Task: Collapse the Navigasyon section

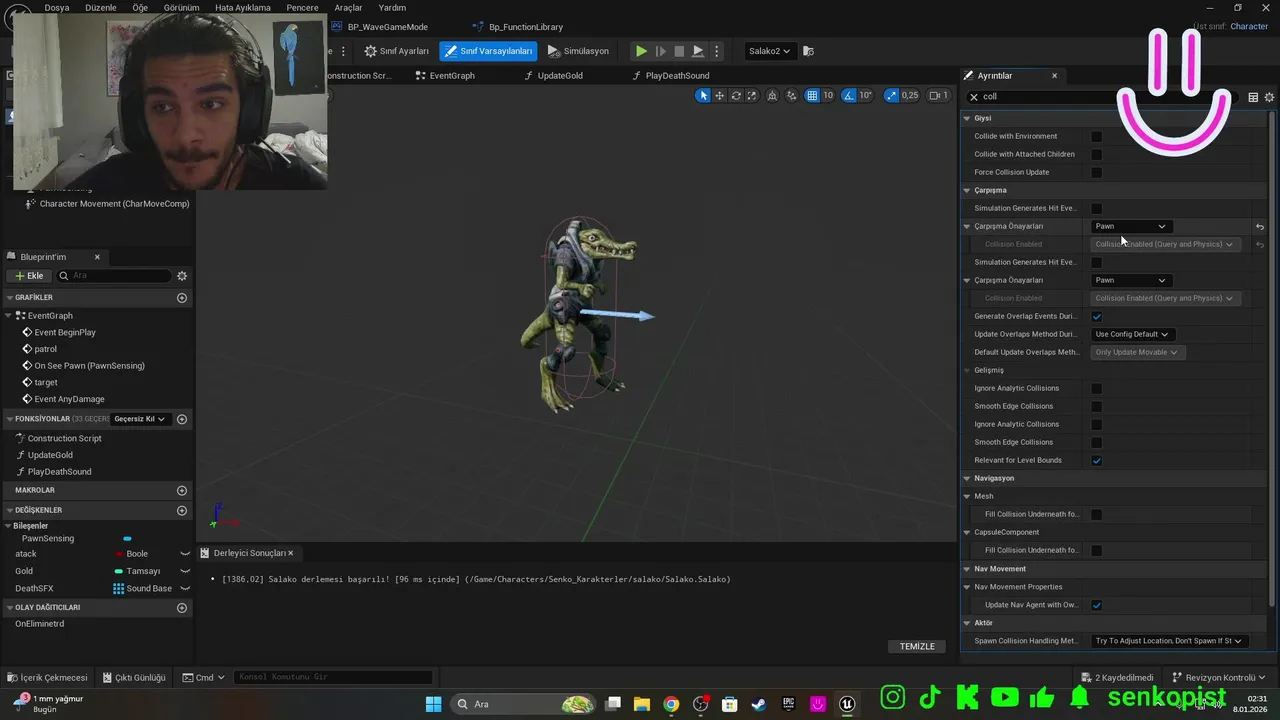Action: point(967,478)
